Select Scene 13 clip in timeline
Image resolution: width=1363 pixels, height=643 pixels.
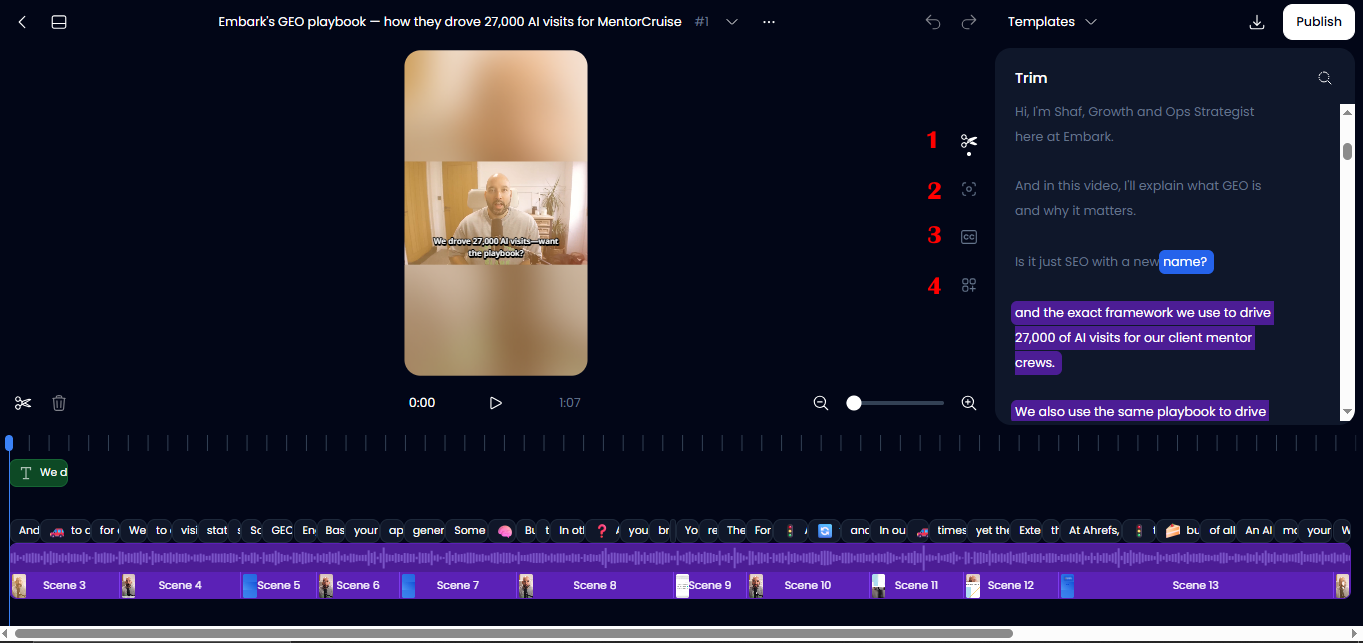(1195, 585)
